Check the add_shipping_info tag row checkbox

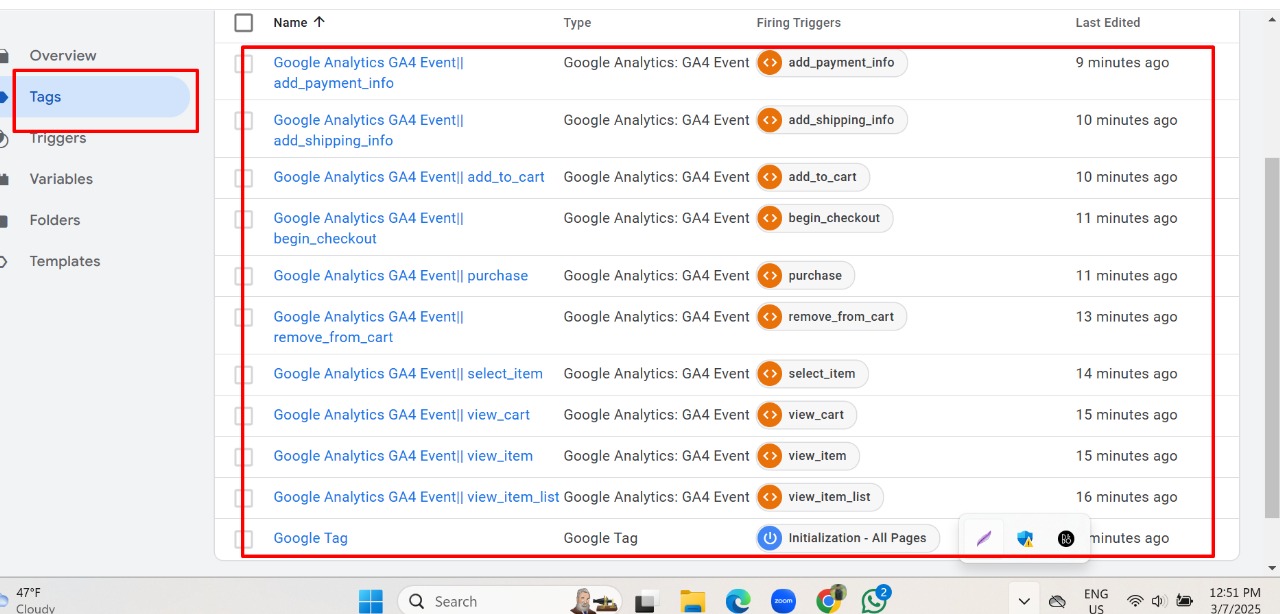click(244, 121)
